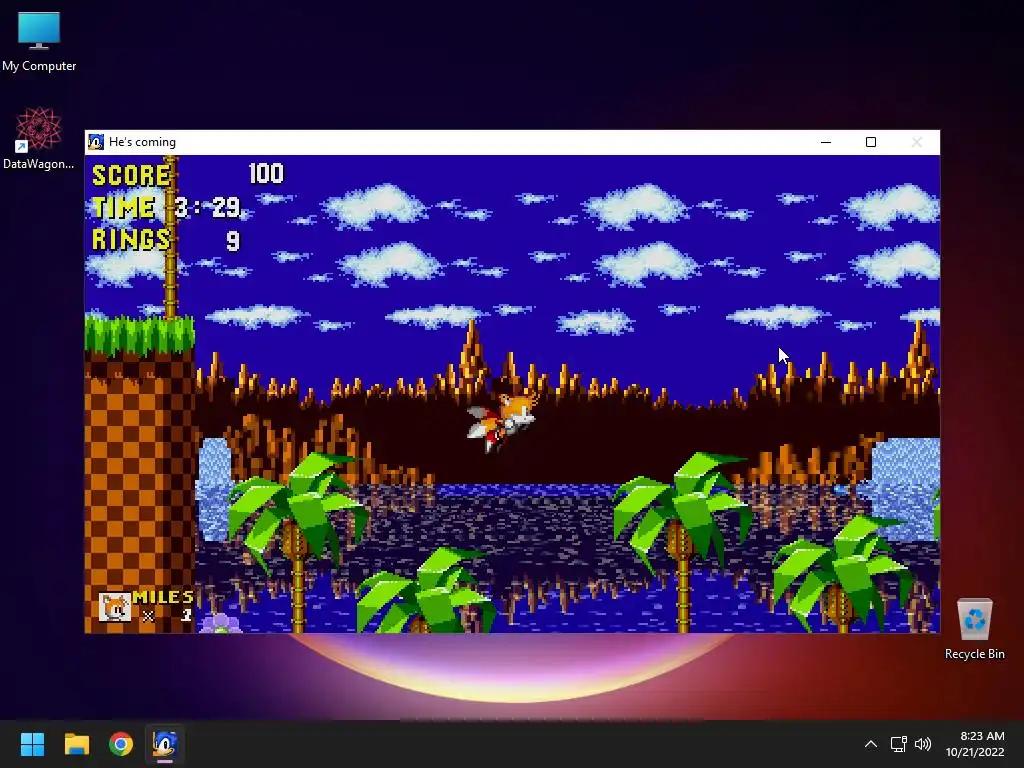The width and height of the screenshot is (1024, 768).
Task: Click the MILES lives label
Action: pyautogui.click(x=163, y=597)
